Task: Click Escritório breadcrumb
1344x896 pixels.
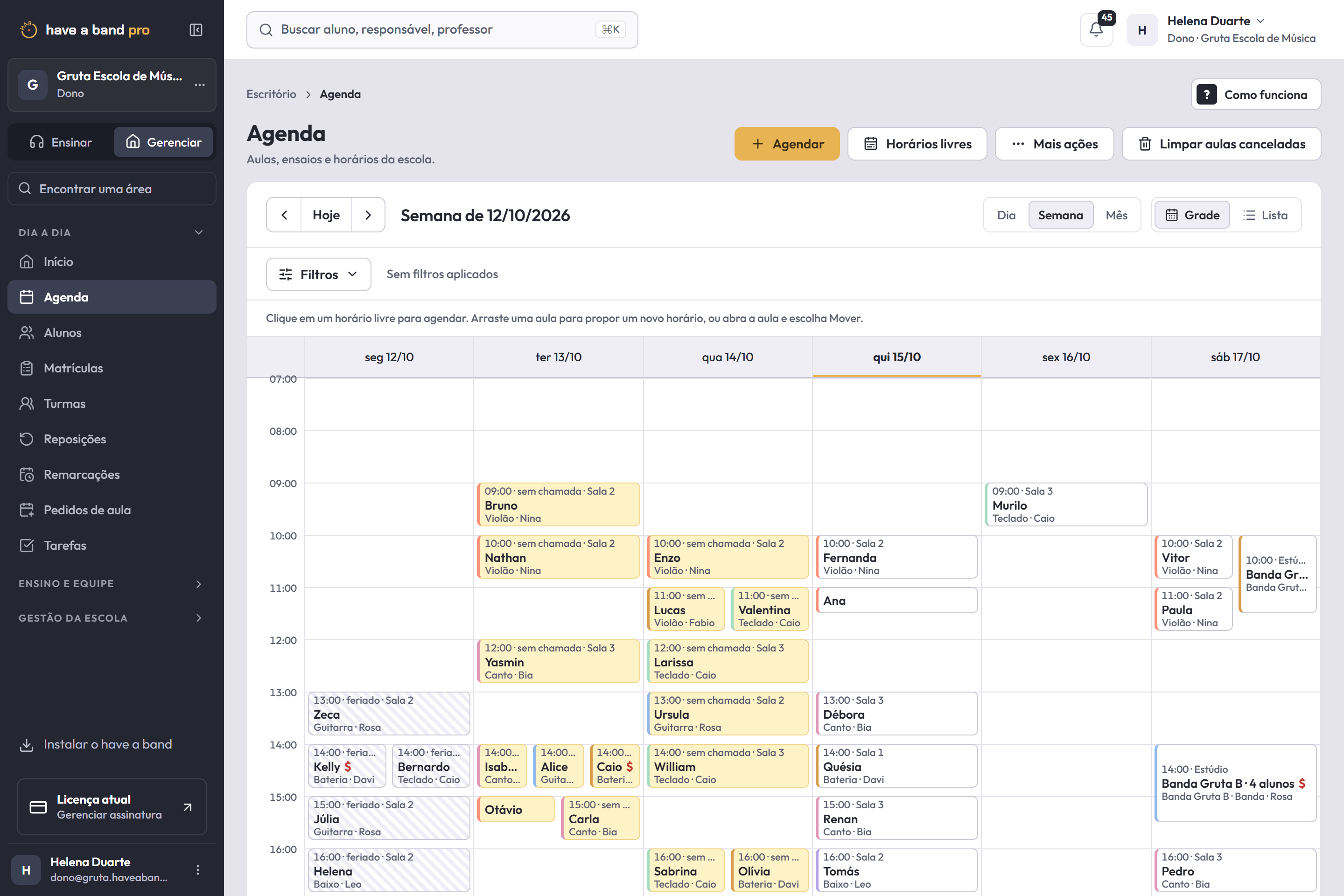Action: [x=272, y=94]
